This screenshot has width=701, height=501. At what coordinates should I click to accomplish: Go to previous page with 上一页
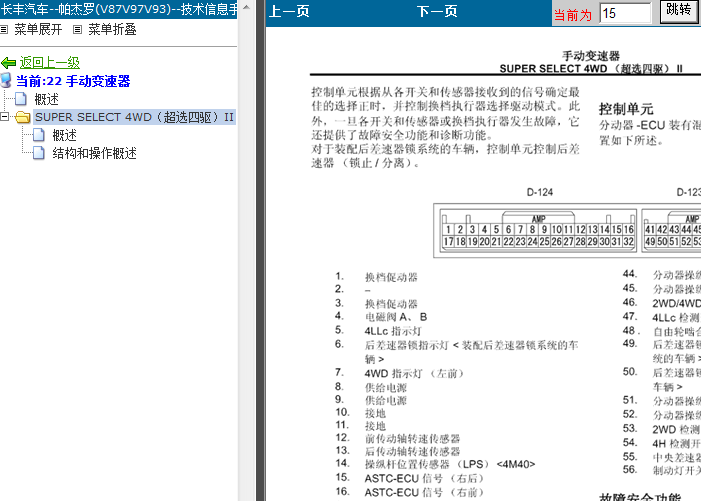click(x=289, y=11)
